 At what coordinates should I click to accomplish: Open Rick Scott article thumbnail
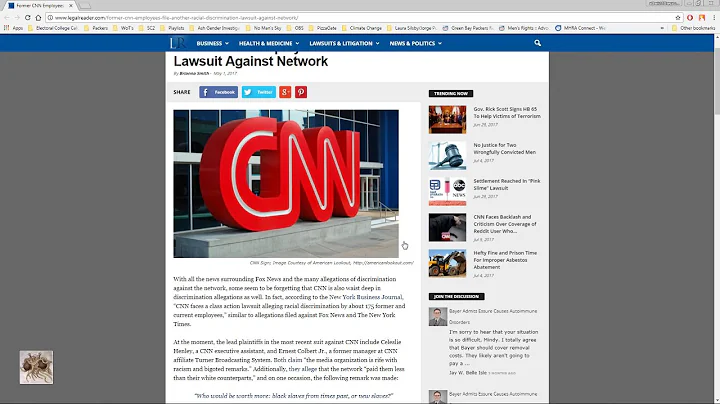click(x=447, y=120)
